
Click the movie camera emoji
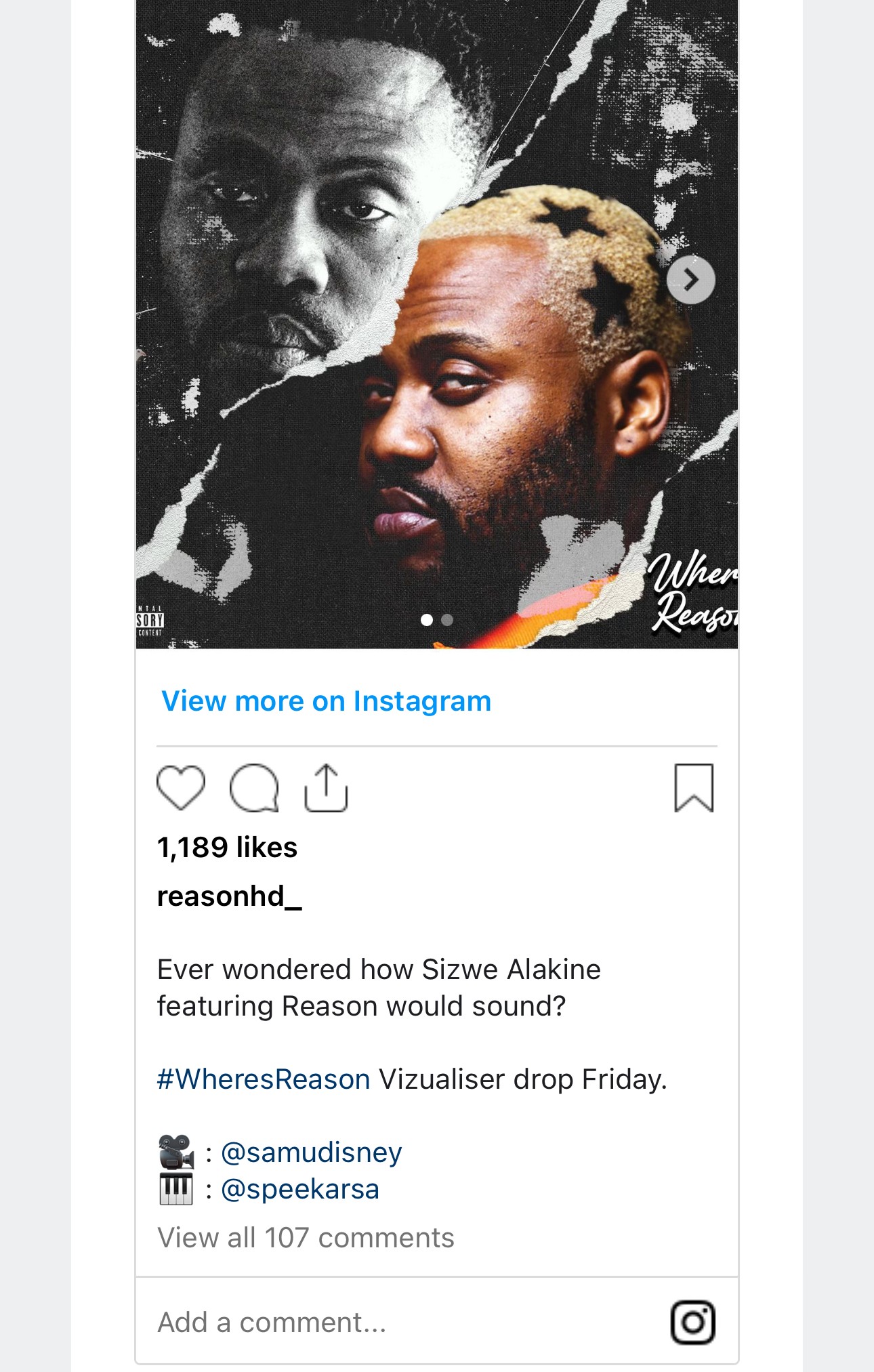(176, 1152)
